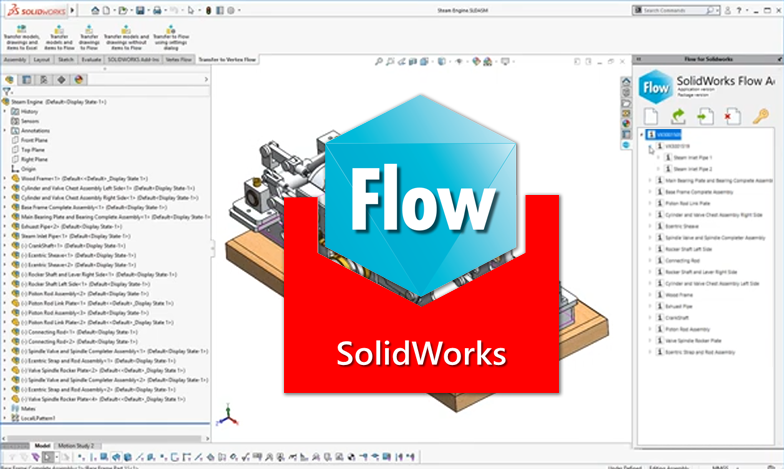Click the user login icon near search
Screen dimensions: 784x469
tap(728, 10)
